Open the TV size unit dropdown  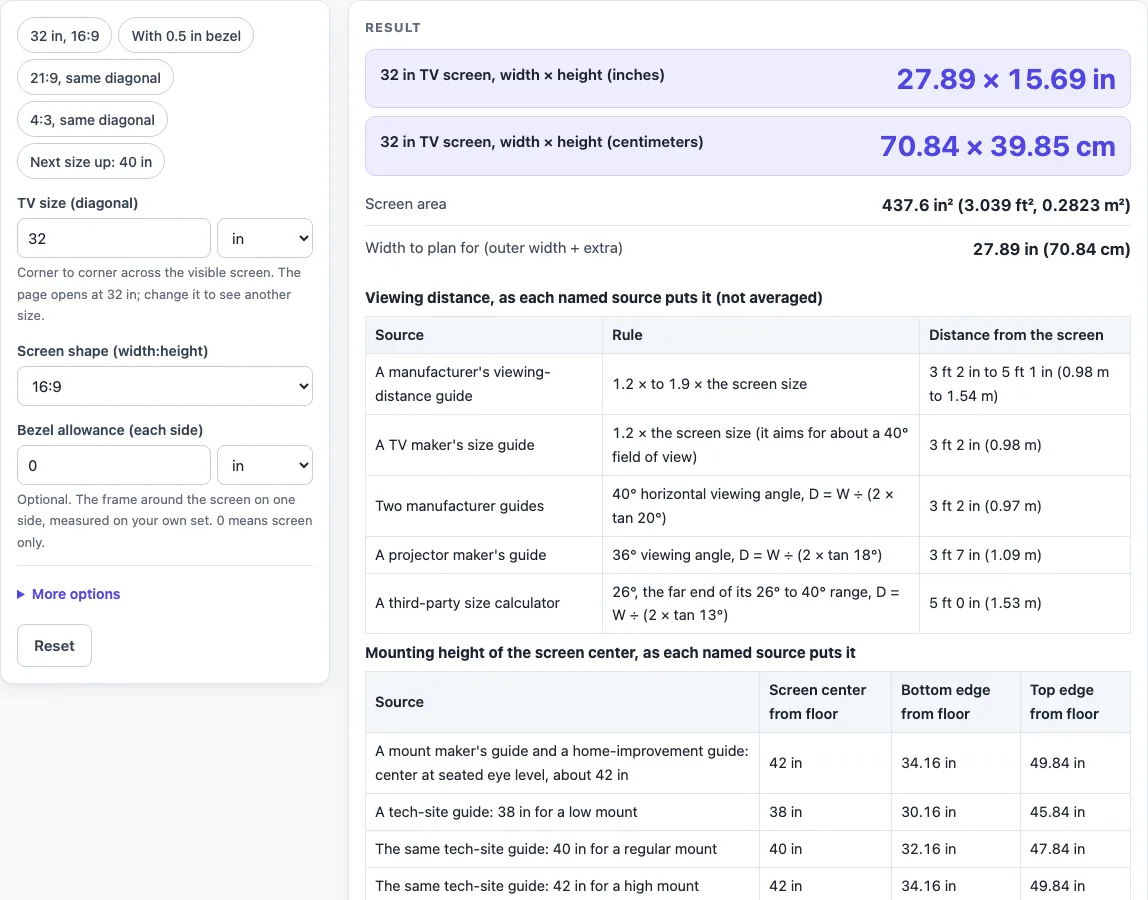(x=265, y=238)
